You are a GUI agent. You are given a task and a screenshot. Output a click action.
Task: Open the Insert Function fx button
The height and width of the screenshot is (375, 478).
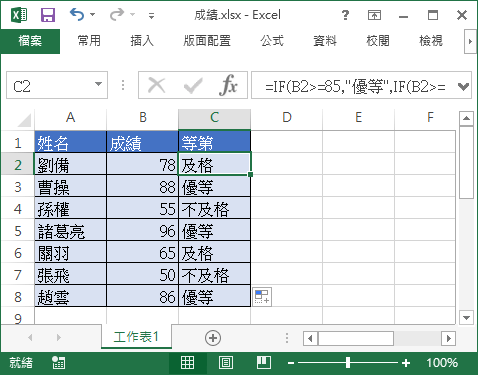tap(228, 85)
